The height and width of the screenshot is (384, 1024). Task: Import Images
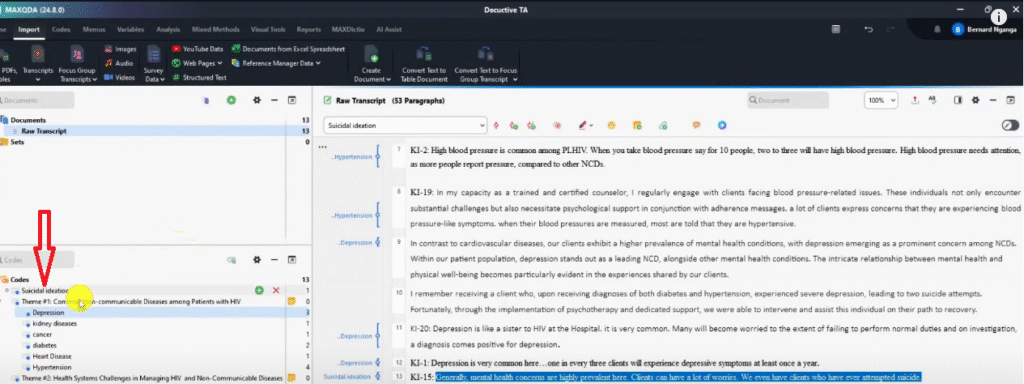tap(120, 49)
